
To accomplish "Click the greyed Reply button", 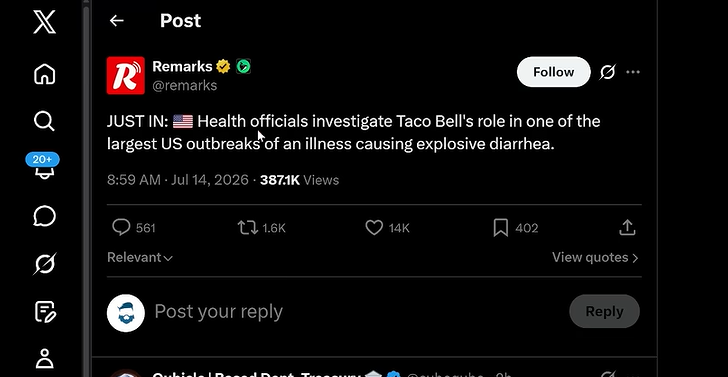I will (x=604, y=311).
